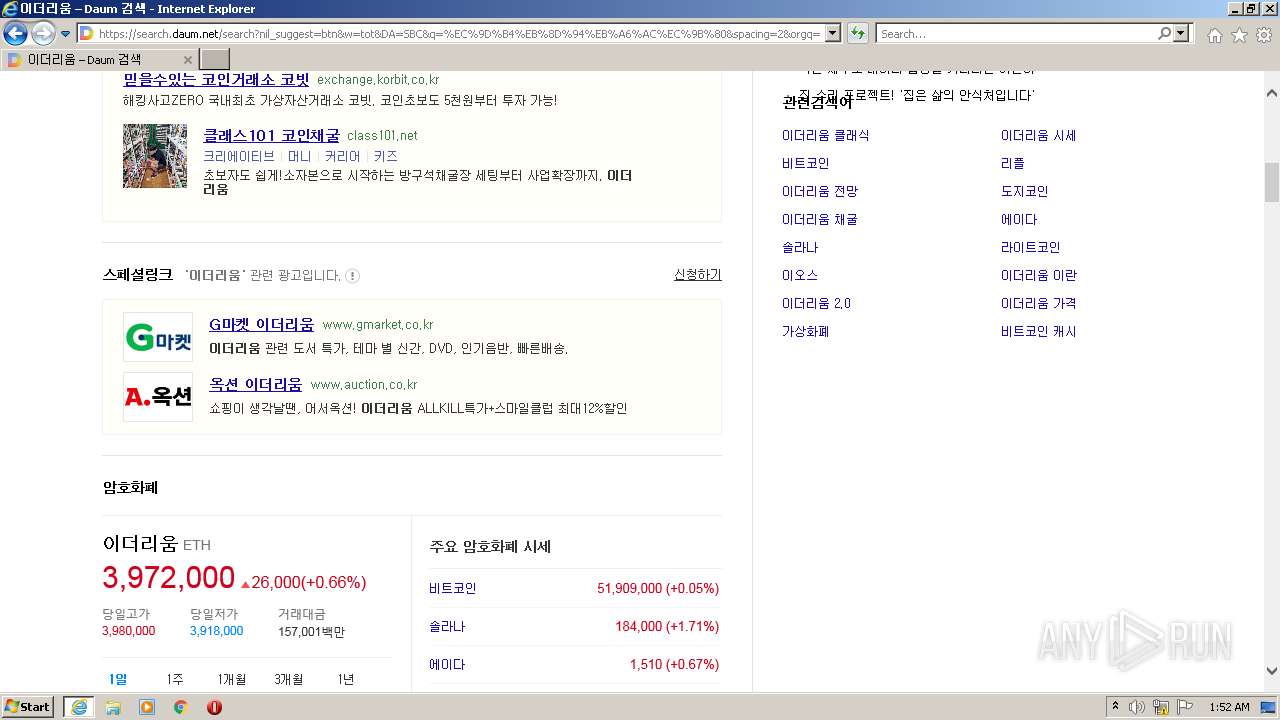Click the Action Center flag icon
Image resolution: width=1280 pixels, height=720 pixels.
pos(1185,707)
